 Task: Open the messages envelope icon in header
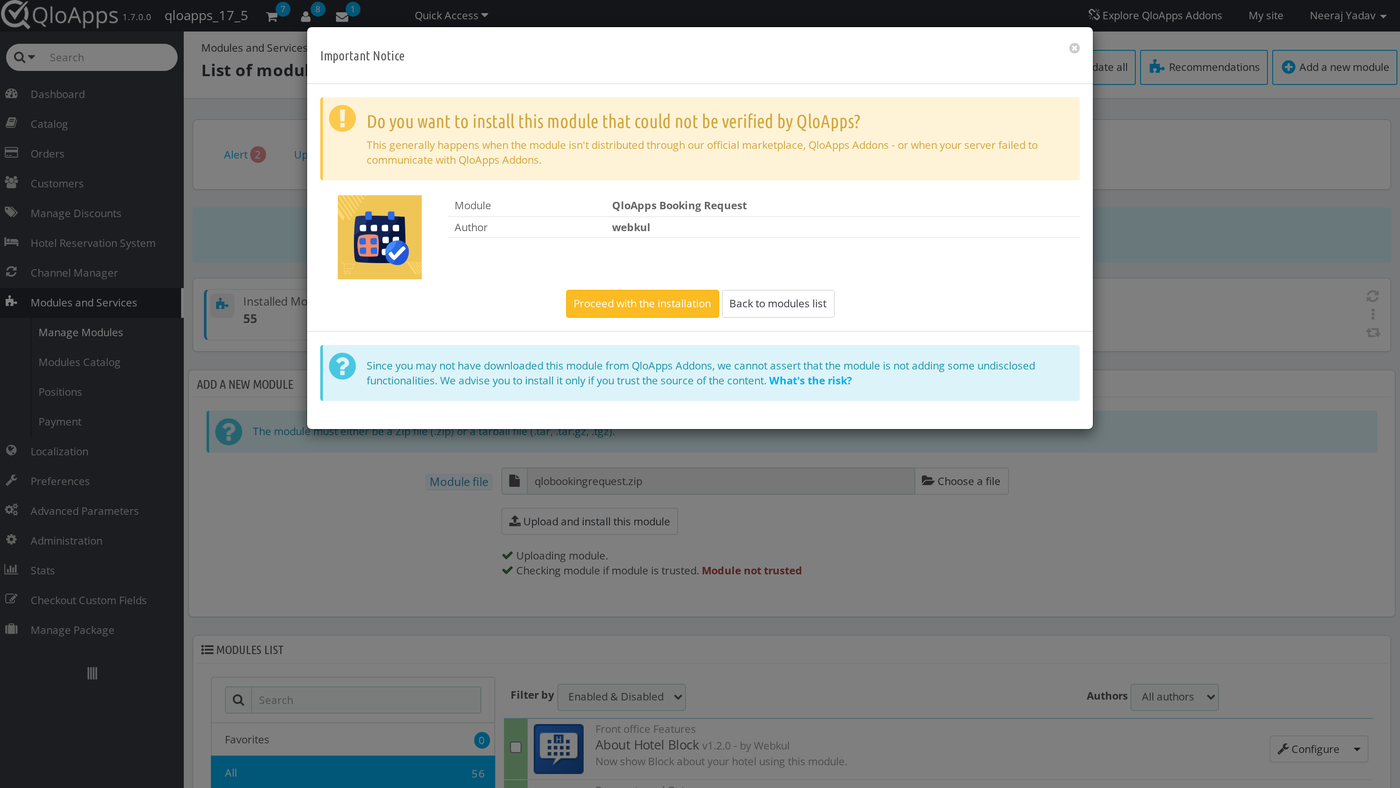(342, 16)
